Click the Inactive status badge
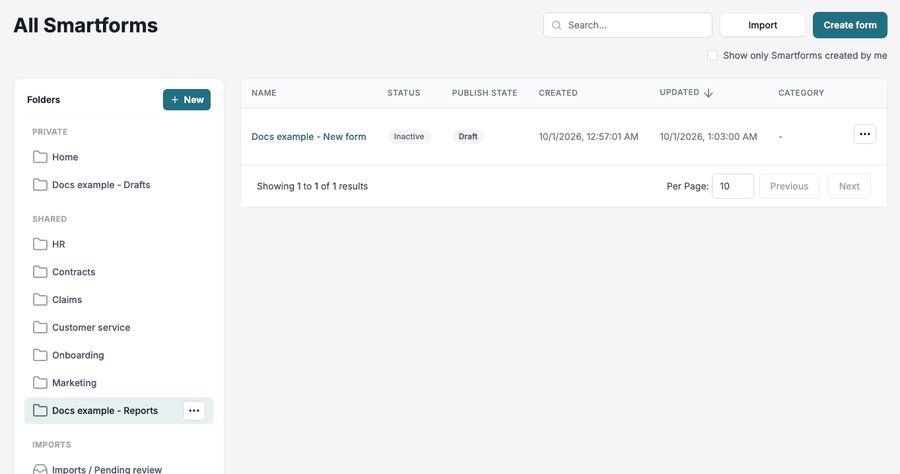This screenshot has width=900, height=474. 409,137
